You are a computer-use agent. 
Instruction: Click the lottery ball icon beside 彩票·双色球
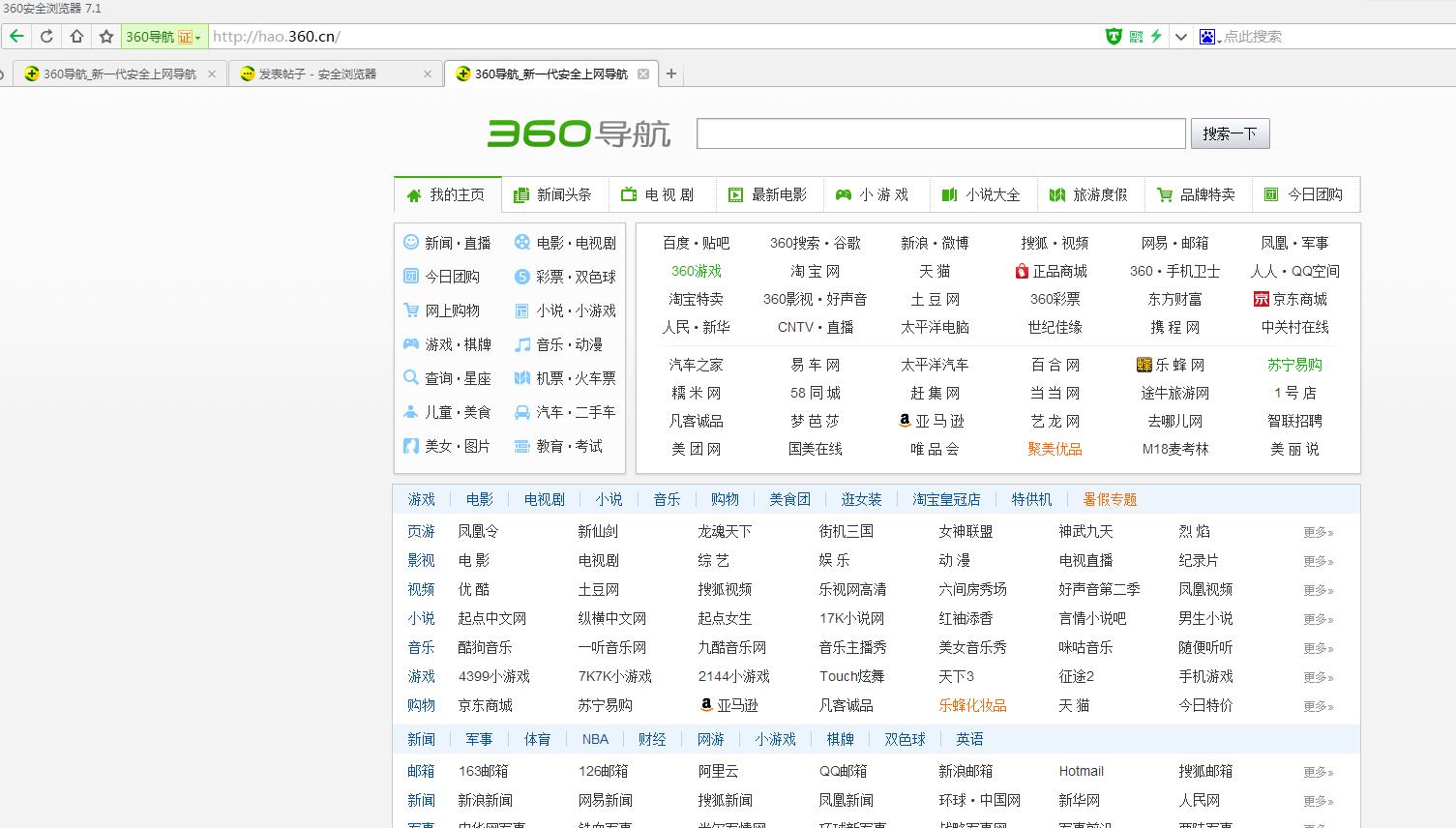pos(522,277)
